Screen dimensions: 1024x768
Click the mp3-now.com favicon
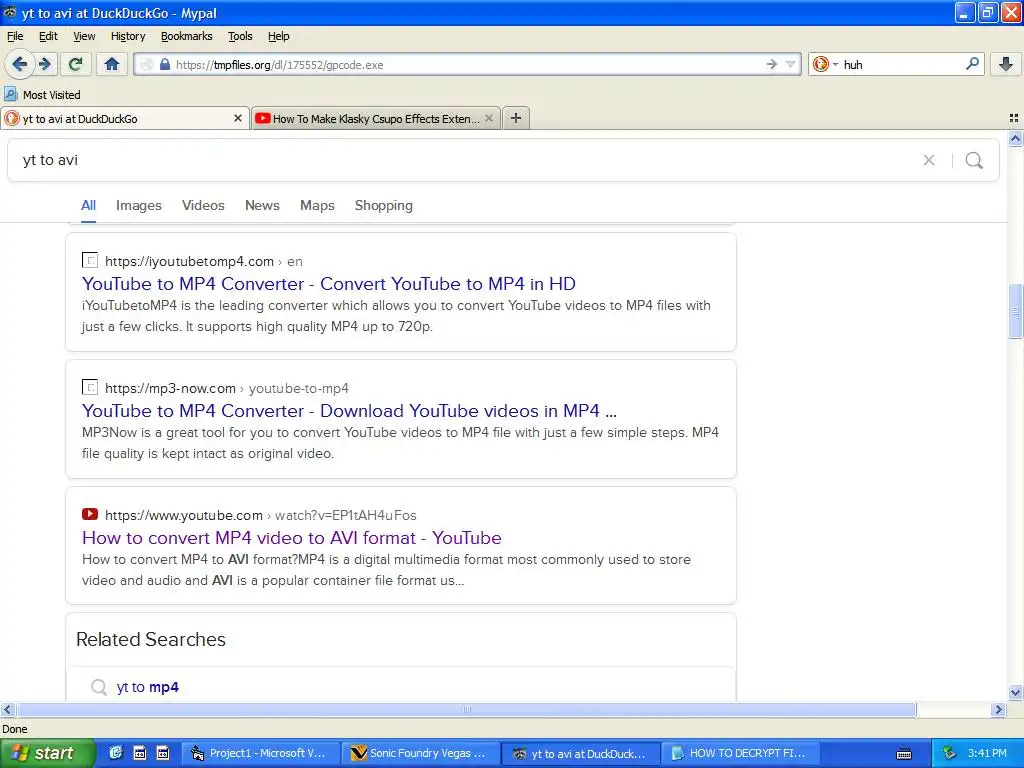tap(90, 387)
